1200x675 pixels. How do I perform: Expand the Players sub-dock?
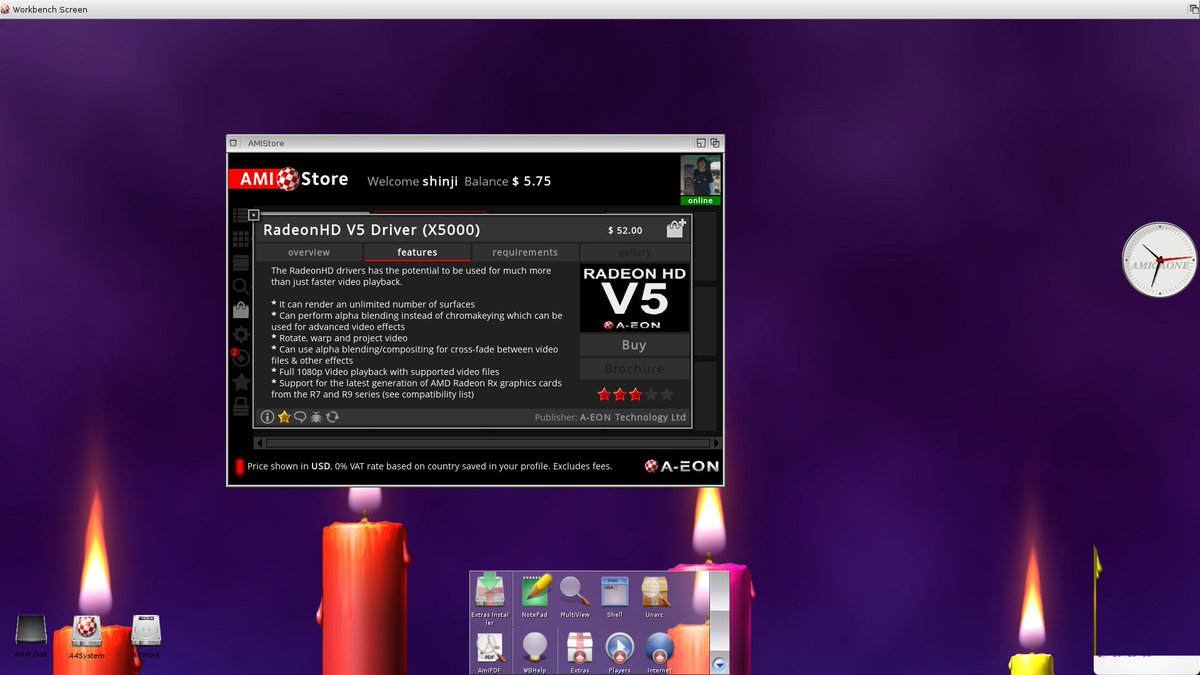(x=619, y=654)
